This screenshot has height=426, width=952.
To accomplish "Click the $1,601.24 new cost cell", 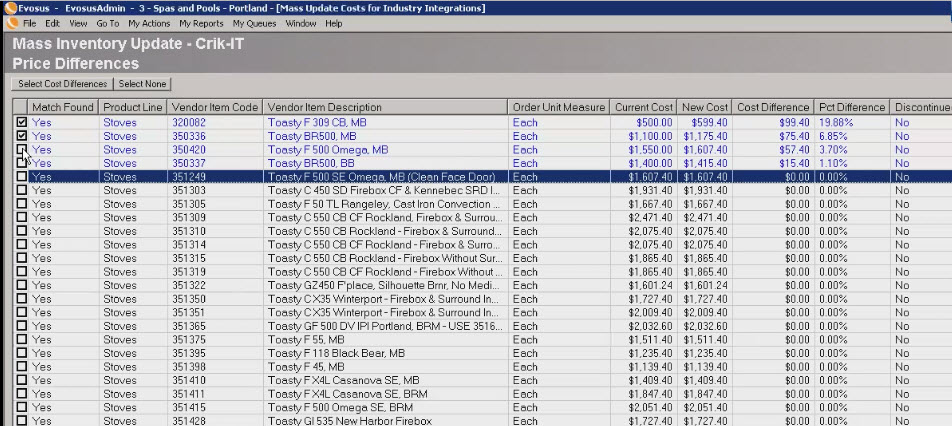I will click(x=706, y=285).
